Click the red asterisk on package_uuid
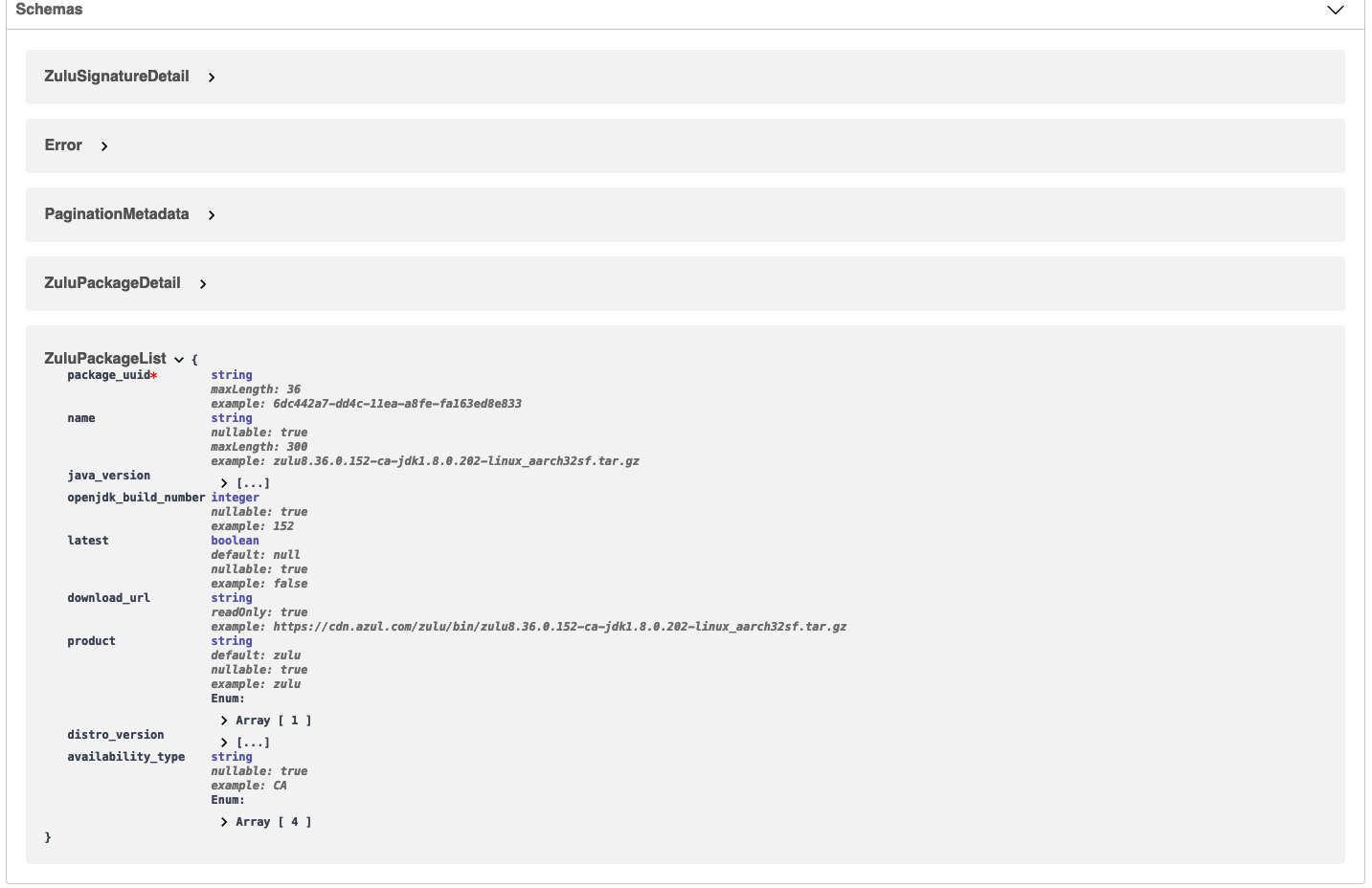The image size is (1372, 888). 153,375
